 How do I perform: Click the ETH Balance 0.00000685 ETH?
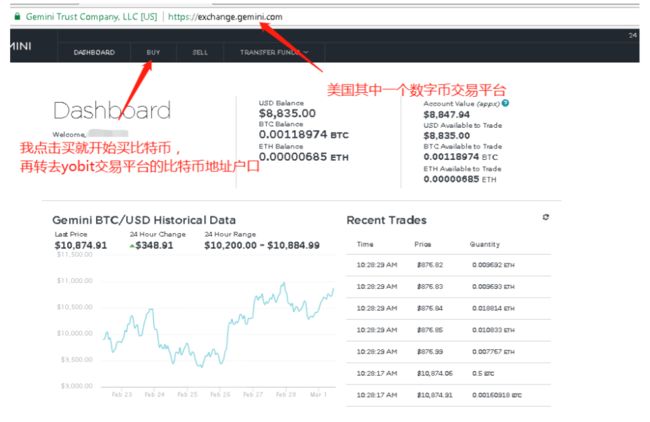[303, 157]
